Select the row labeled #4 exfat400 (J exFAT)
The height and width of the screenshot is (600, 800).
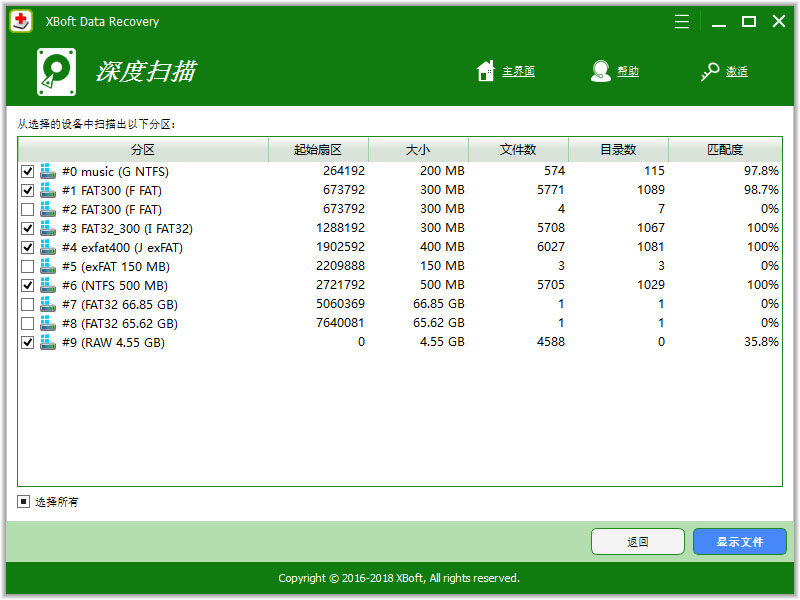point(399,247)
